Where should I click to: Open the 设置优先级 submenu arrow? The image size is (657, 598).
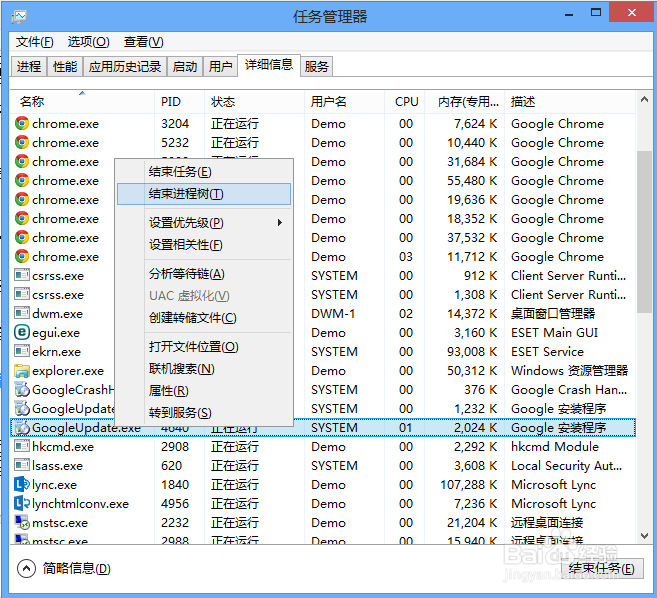pos(279,223)
